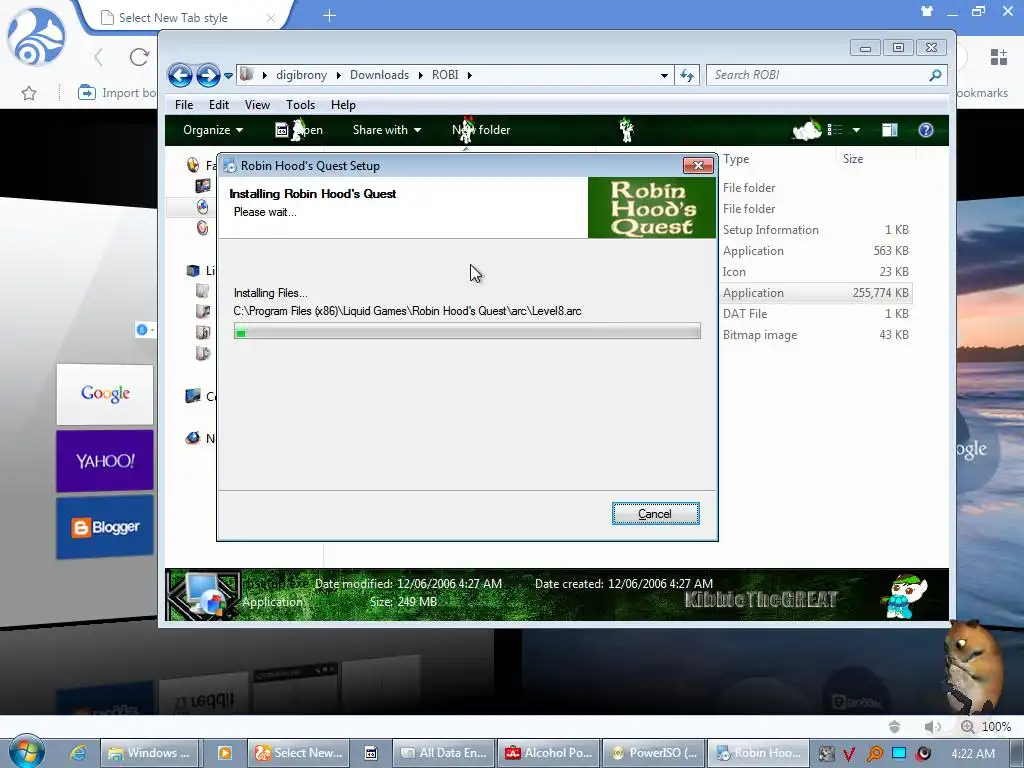Click the media player taskbar icon

coord(224,753)
